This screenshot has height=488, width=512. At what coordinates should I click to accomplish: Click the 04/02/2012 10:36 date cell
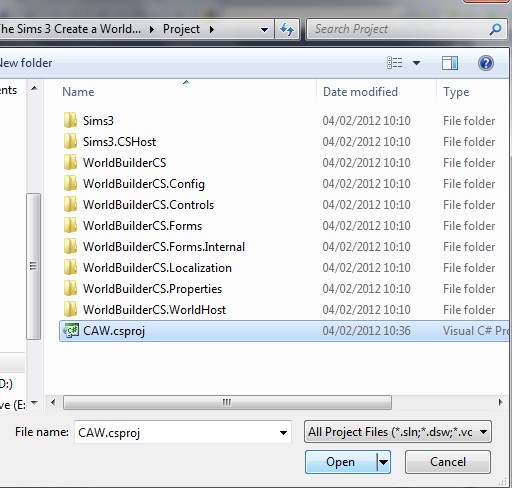pyautogui.click(x=366, y=331)
